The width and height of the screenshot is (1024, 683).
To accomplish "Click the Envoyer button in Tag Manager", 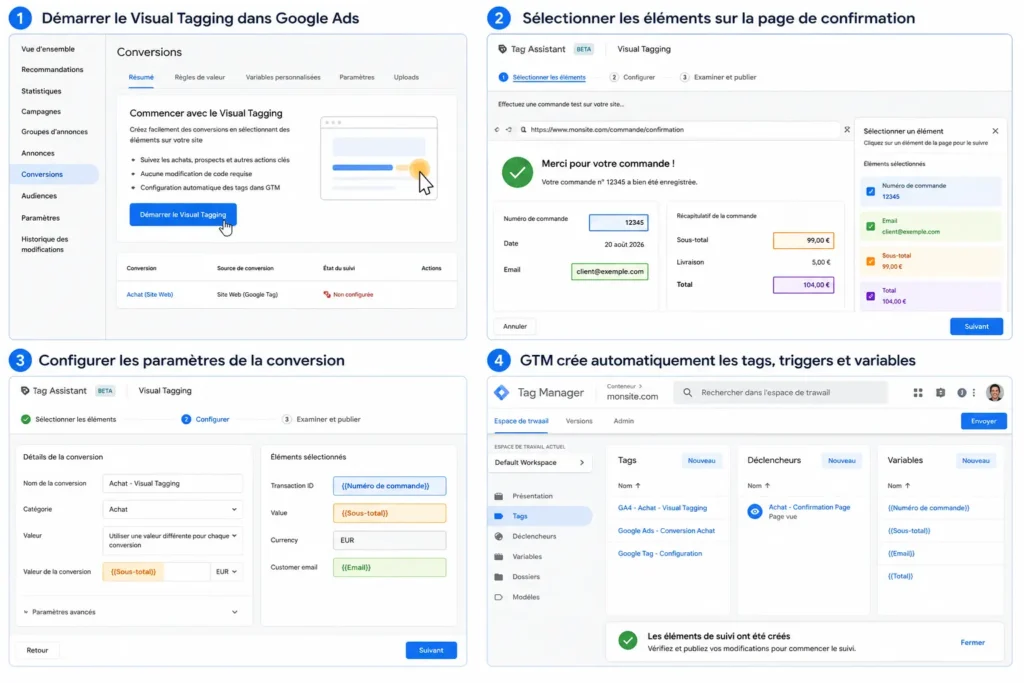I will coord(984,421).
